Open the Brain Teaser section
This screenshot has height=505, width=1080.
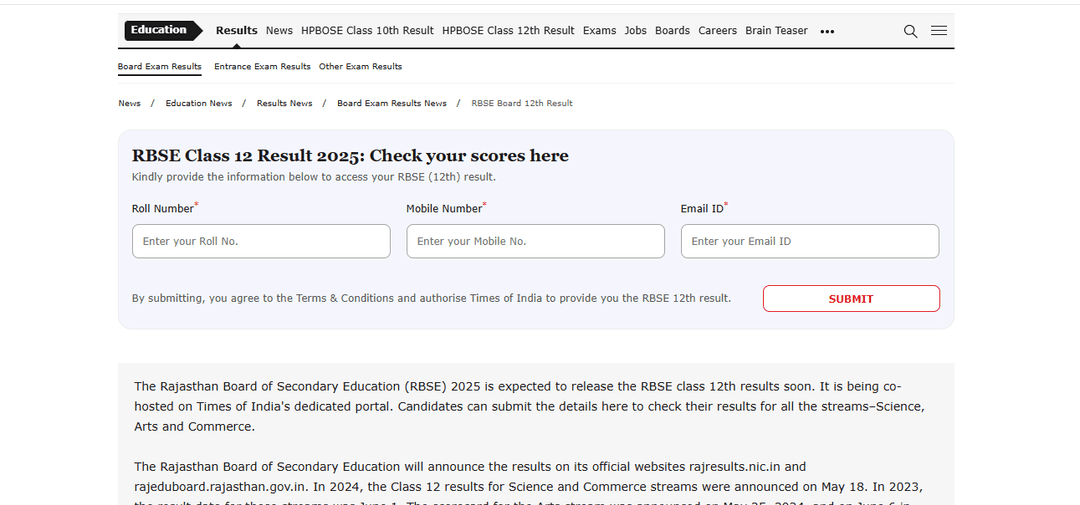point(776,30)
